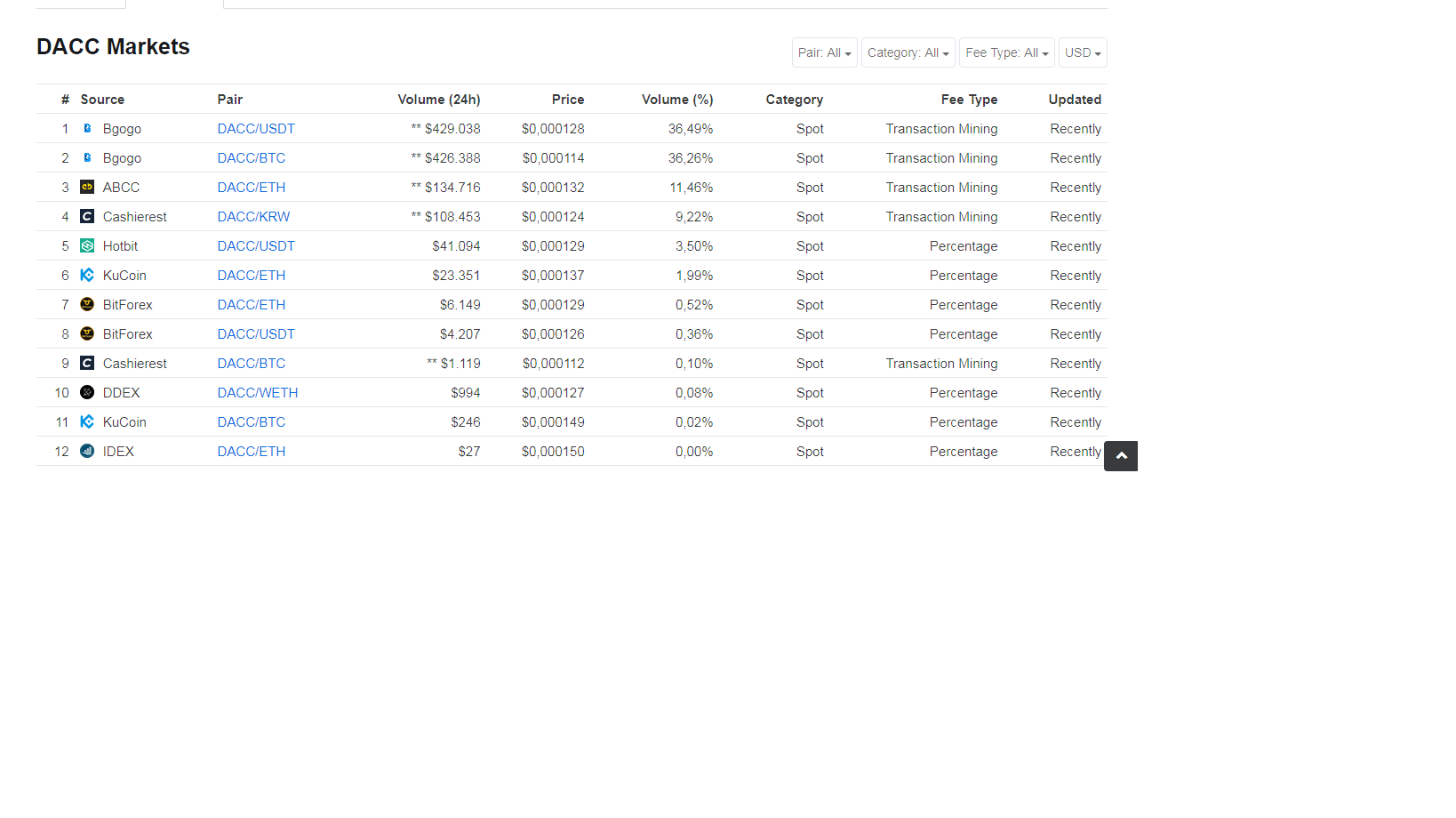Click the 1,99% volume share
Viewport: 1456px width, 818px height.
pyautogui.click(x=694, y=276)
